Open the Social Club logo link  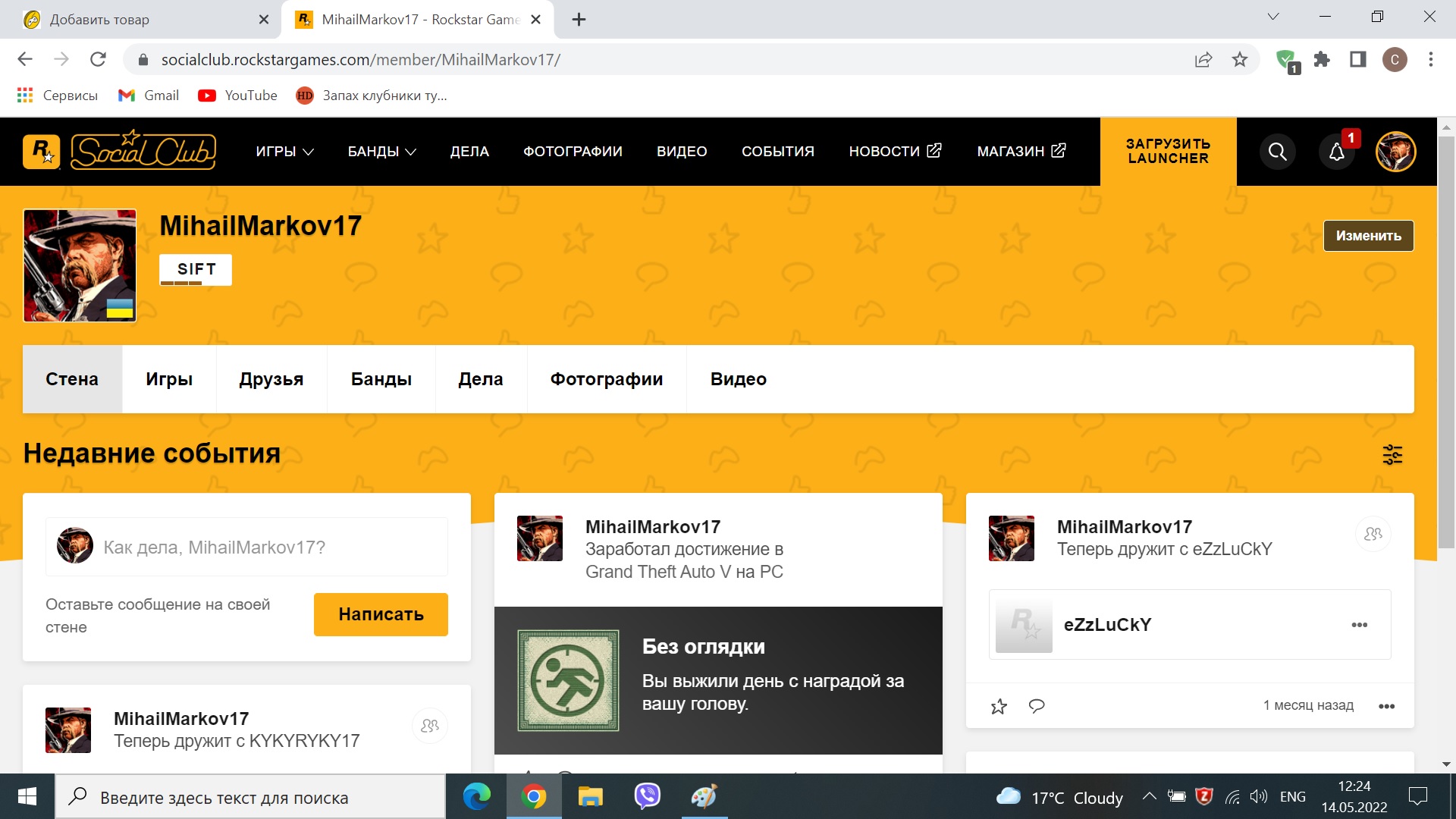click(x=143, y=150)
